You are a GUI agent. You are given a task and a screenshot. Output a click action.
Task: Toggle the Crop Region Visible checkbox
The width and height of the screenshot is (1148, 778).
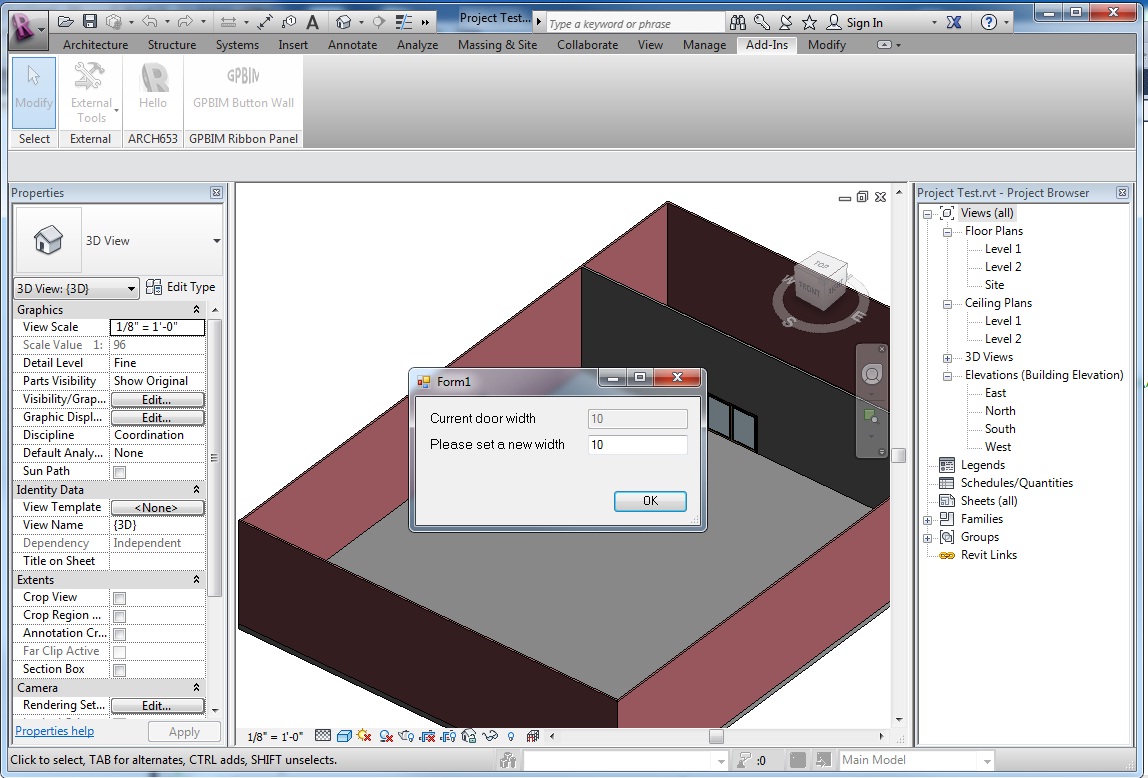119,616
